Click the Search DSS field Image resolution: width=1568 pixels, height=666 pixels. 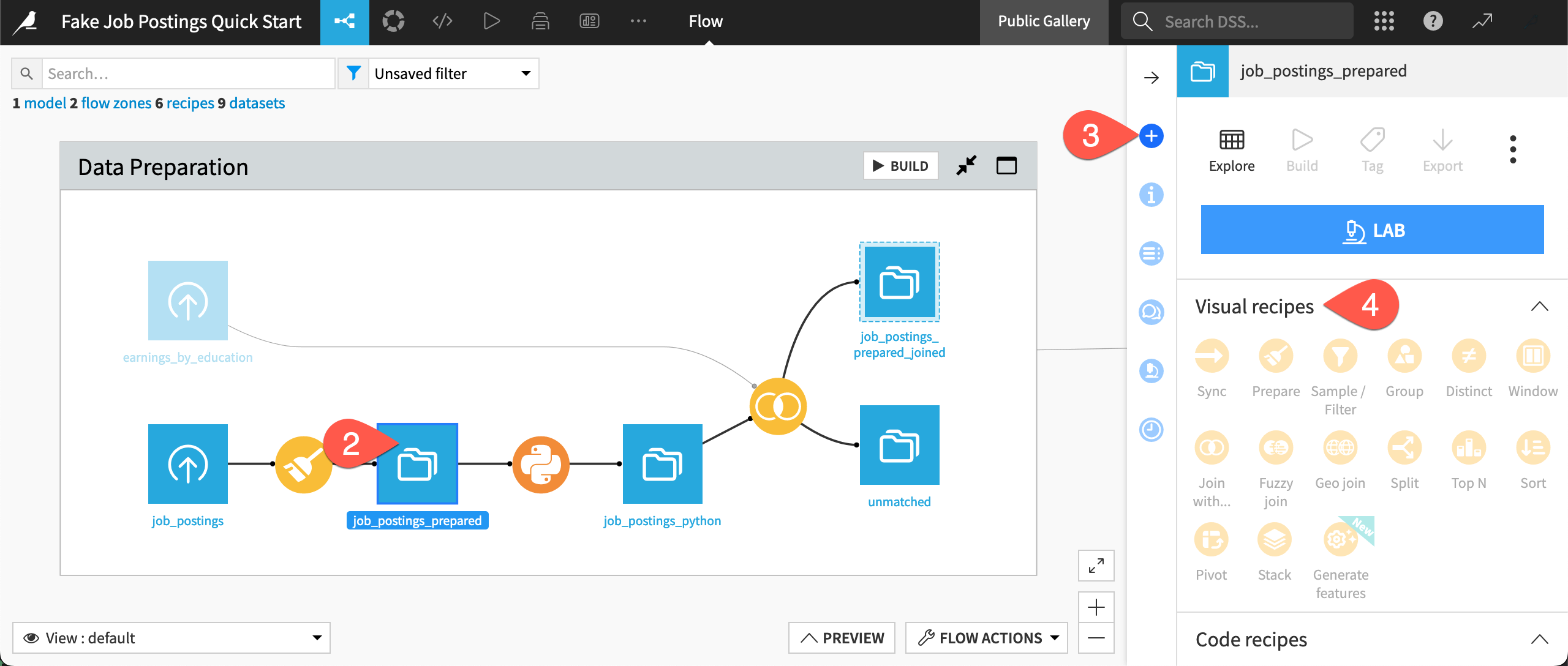[x=1237, y=21]
